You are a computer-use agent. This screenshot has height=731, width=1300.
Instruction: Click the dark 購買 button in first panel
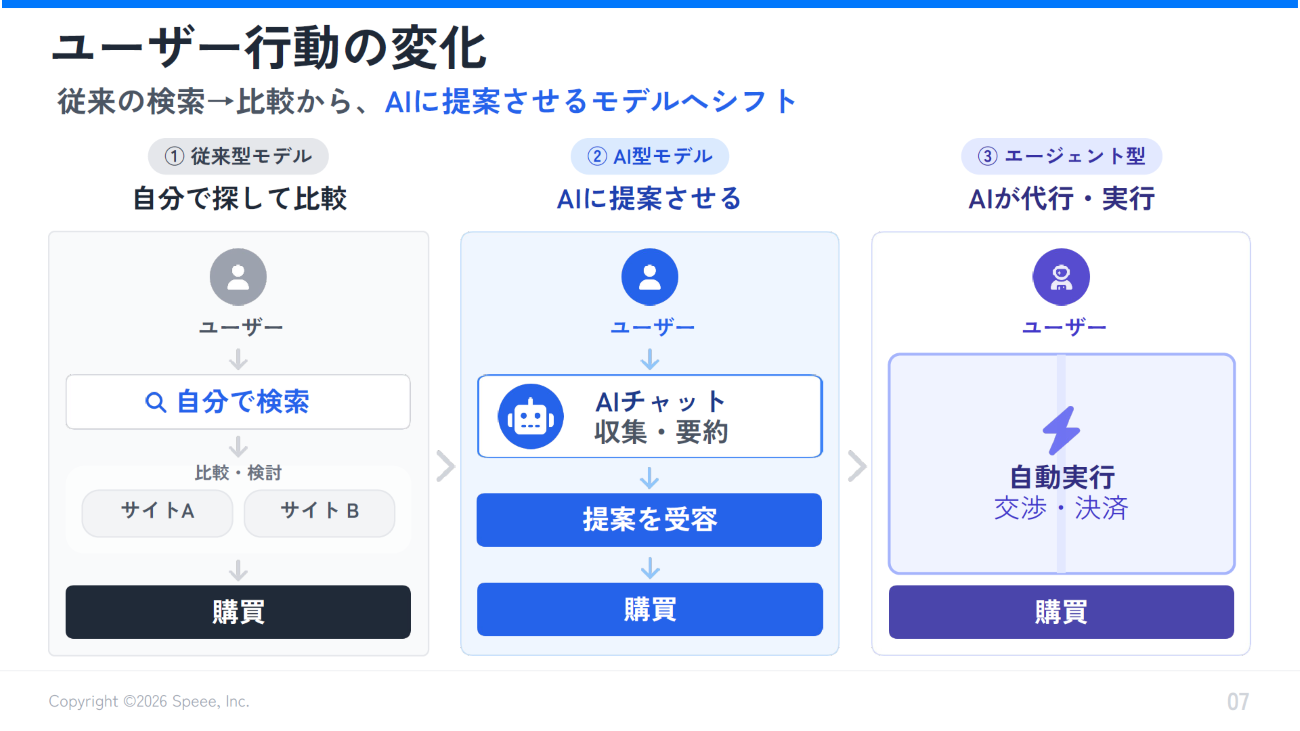pos(238,612)
